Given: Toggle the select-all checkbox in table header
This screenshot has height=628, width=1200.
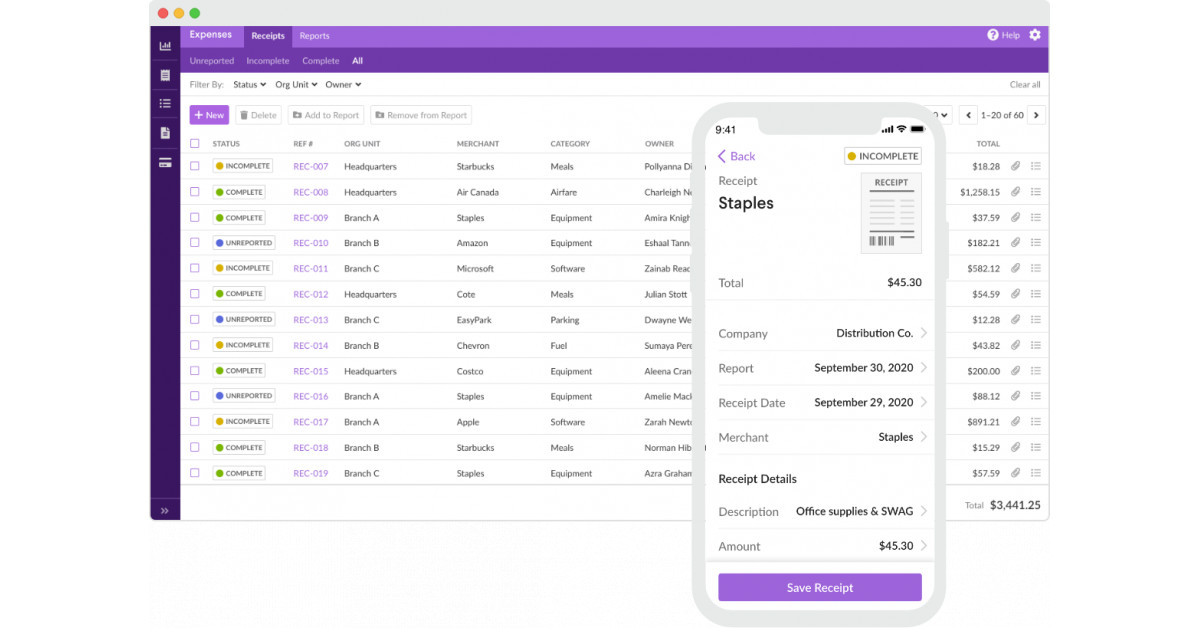Looking at the screenshot, I should pyautogui.click(x=195, y=143).
